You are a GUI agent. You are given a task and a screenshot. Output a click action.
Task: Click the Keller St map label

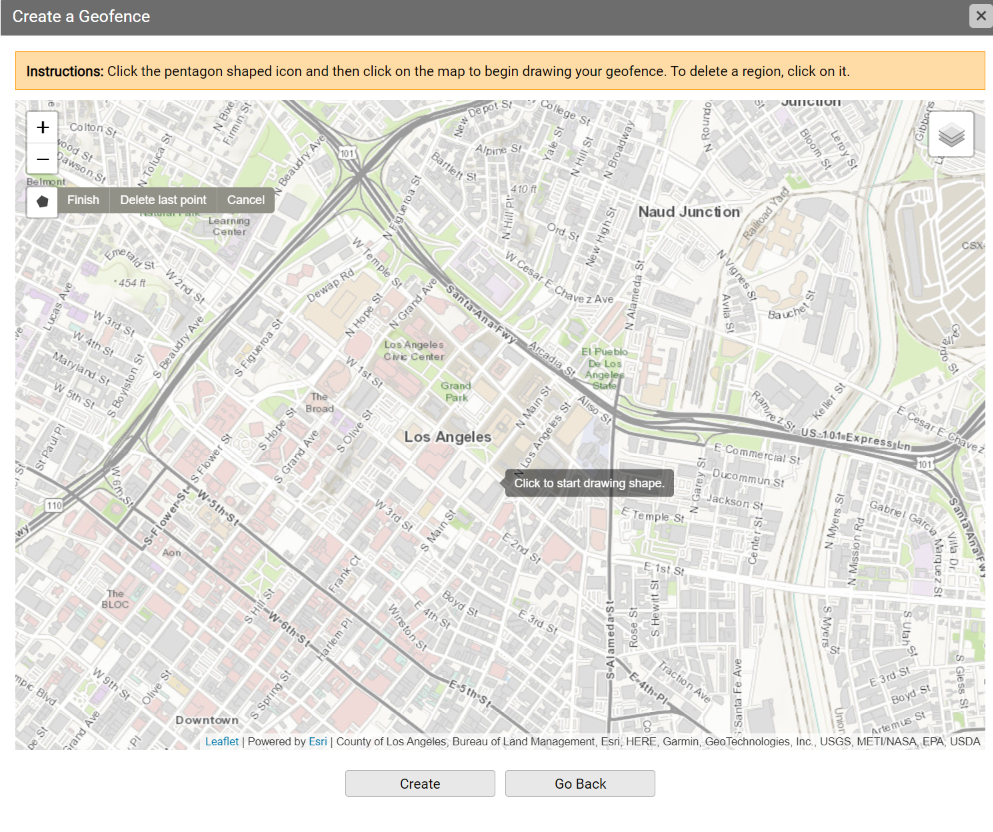(x=828, y=401)
